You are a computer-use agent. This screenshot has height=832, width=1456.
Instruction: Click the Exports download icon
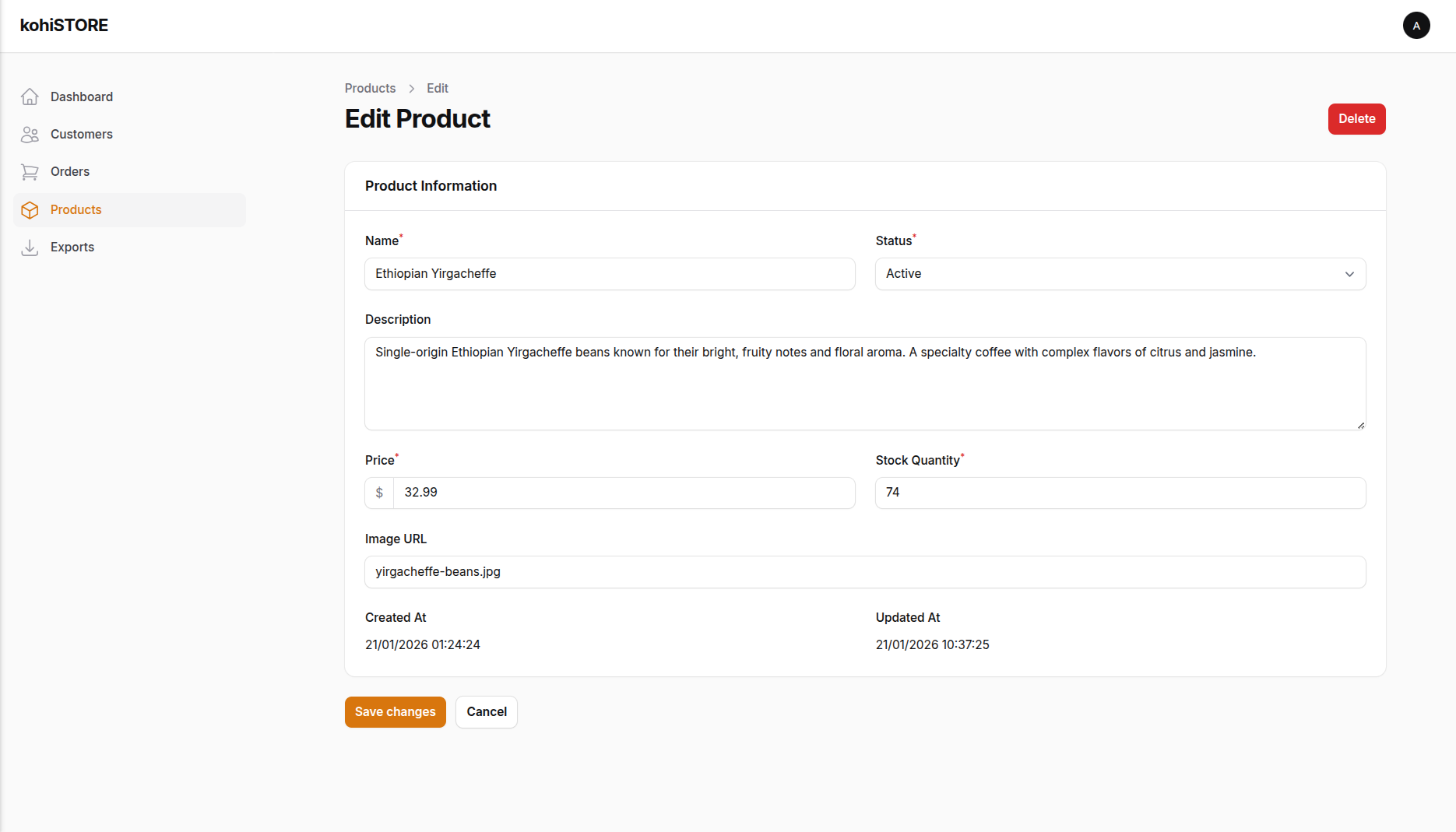[x=30, y=247]
